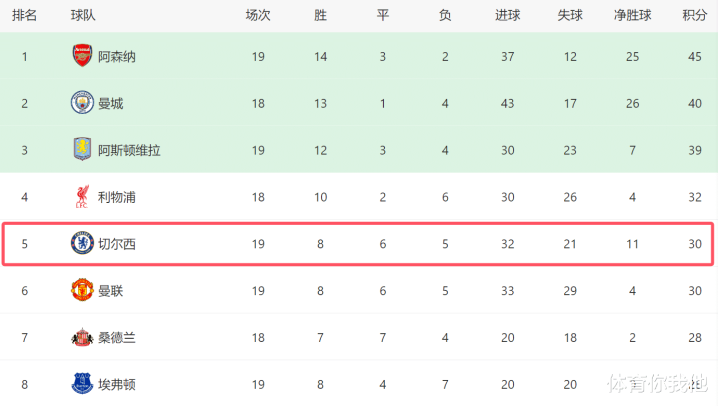Click the 排名 column header
The height and width of the screenshot is (406, 718).
25,15
